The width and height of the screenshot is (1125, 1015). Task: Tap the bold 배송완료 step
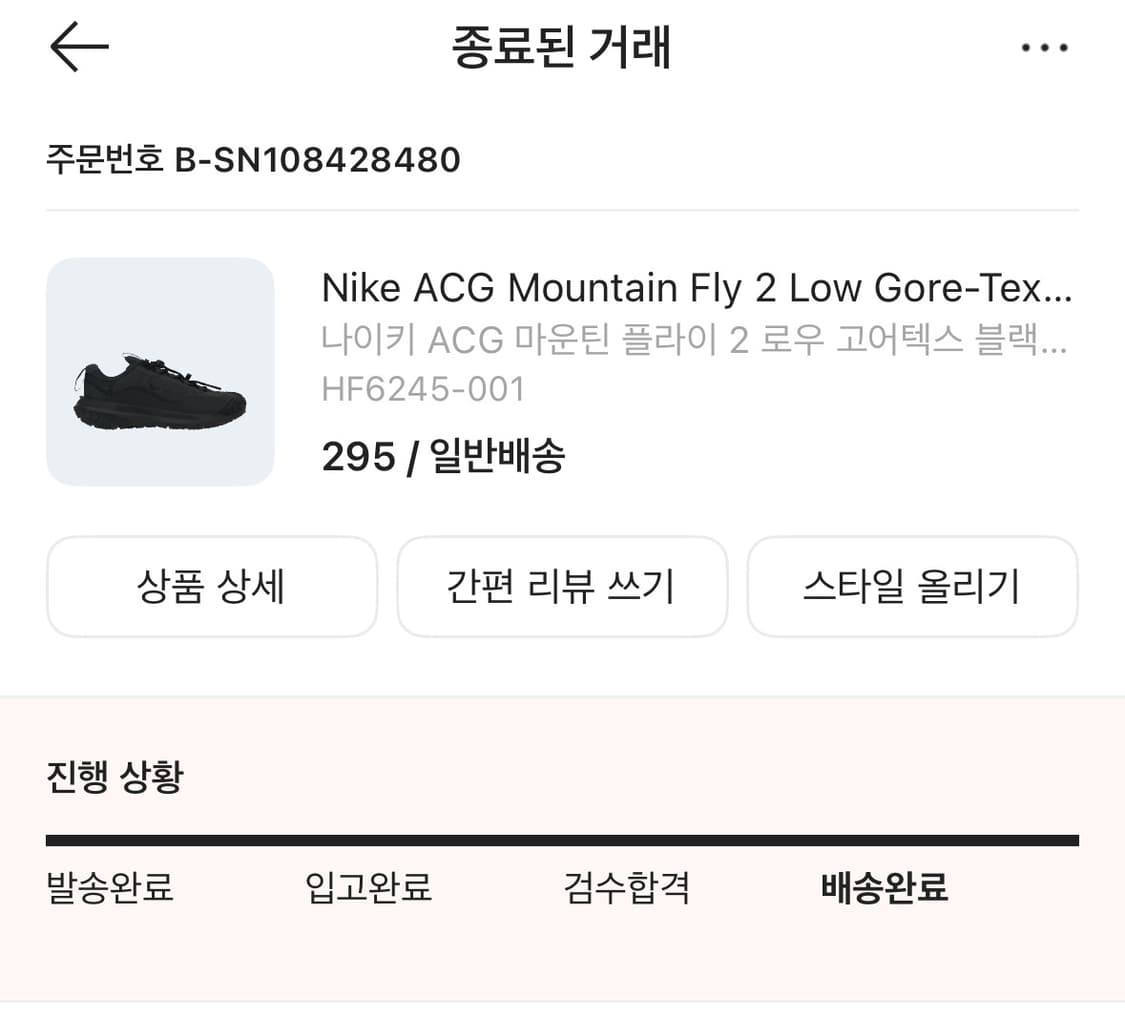tap(884, 887)
